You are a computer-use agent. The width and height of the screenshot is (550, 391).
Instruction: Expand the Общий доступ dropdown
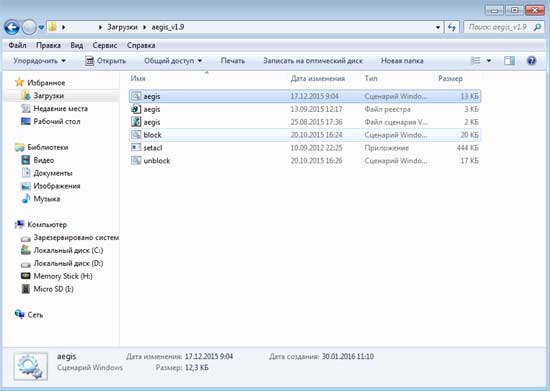pos(173,61)
